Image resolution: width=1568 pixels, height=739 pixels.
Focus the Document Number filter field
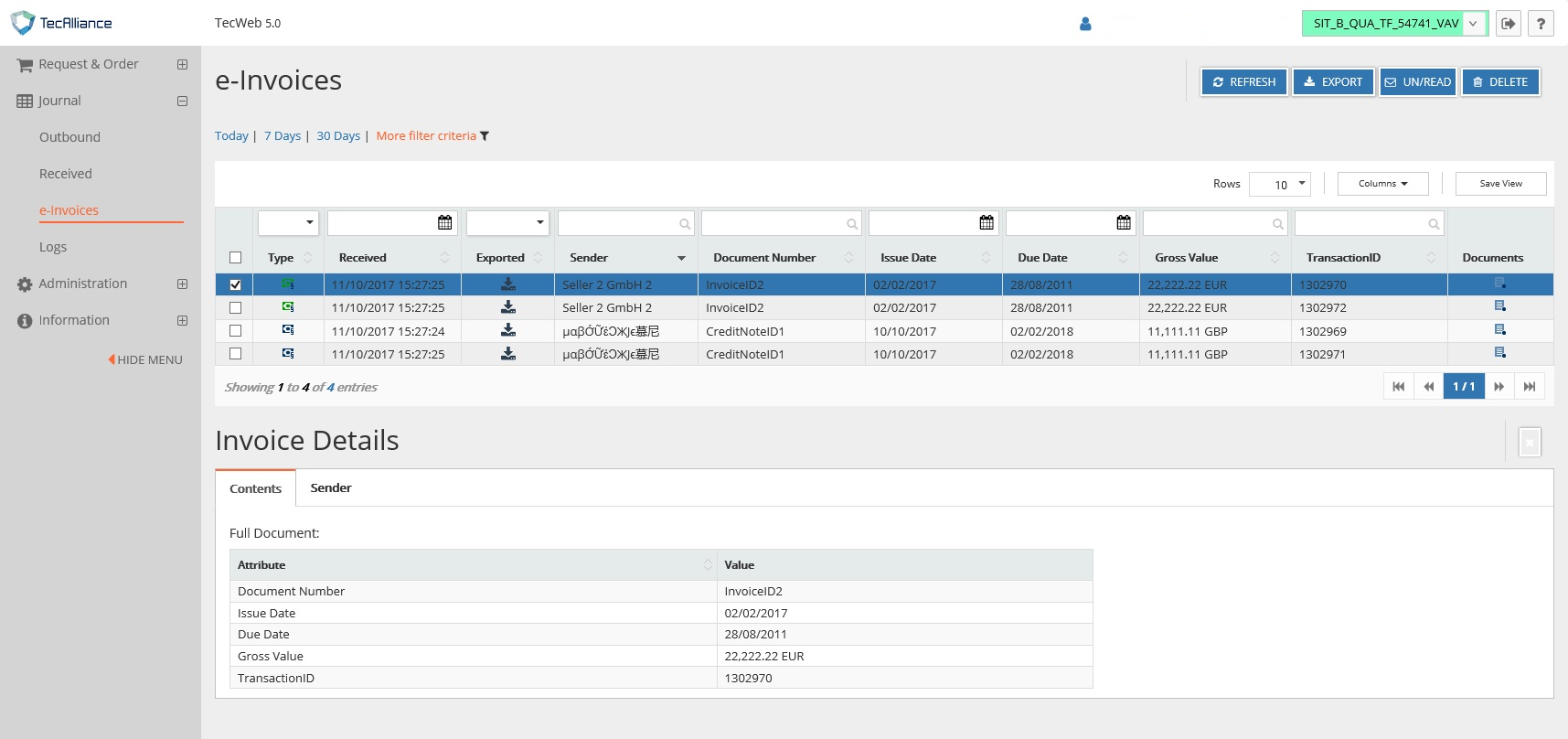(x=782, y=223)
